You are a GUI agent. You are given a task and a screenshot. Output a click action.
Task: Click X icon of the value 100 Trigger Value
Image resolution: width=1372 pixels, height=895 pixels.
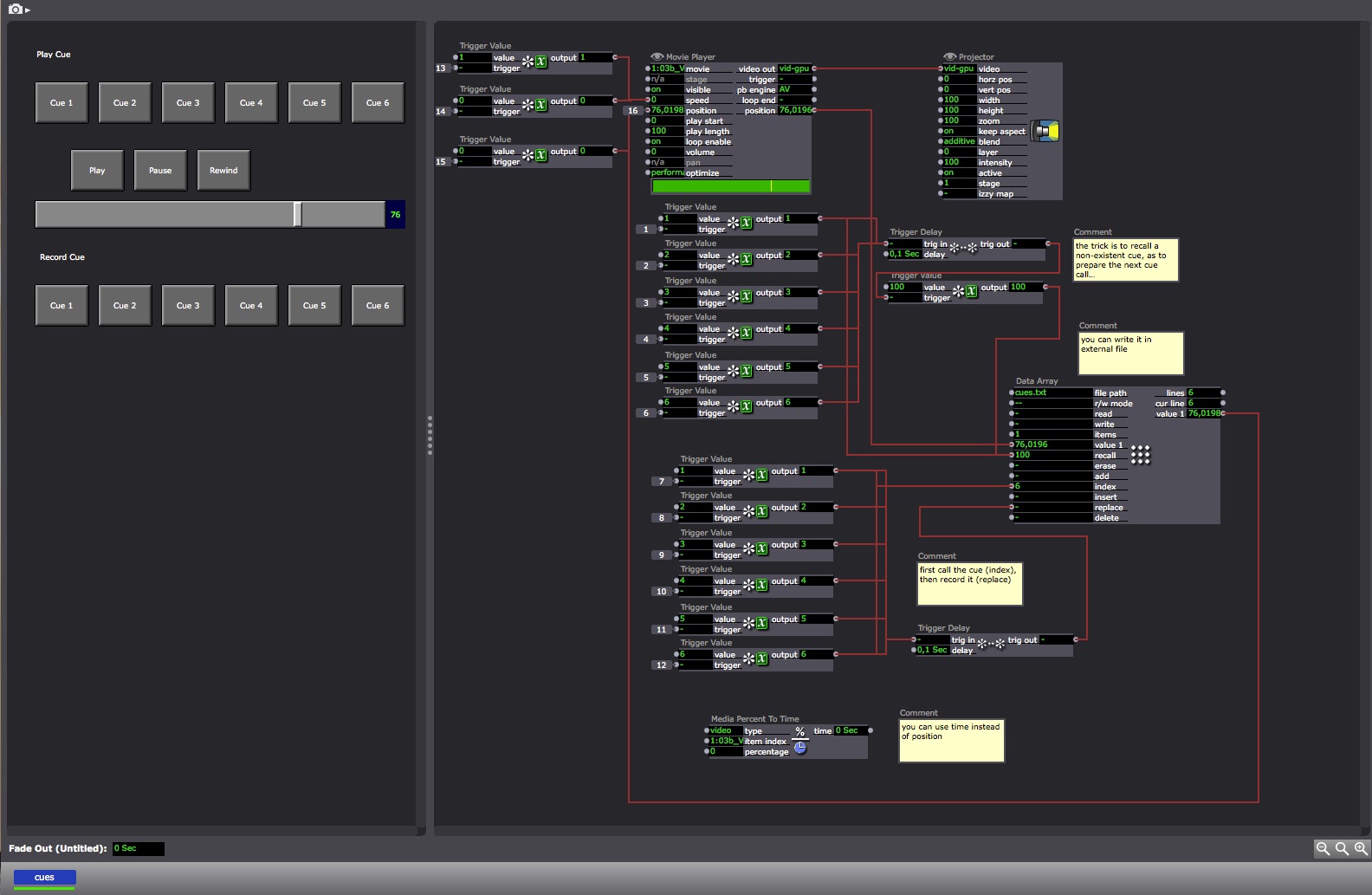coord(972,291)
